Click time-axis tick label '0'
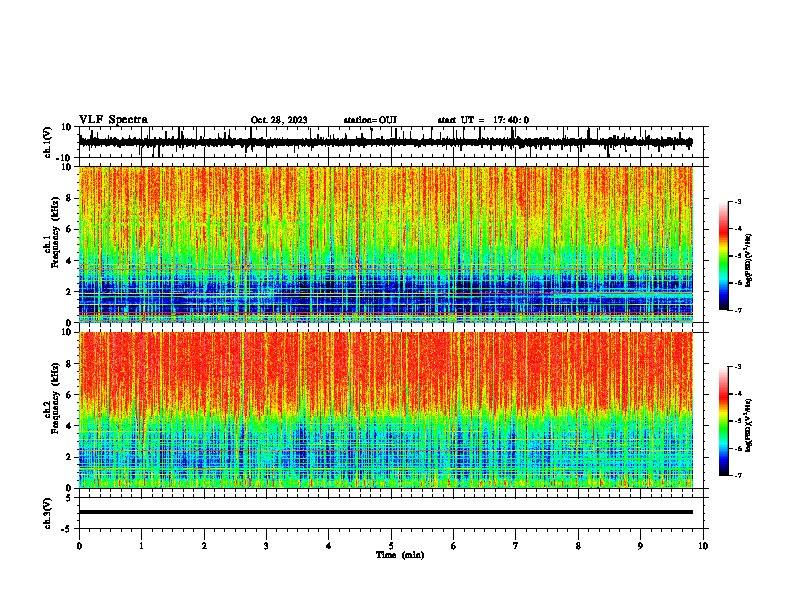The image size is (792, 612). (79, 546)
